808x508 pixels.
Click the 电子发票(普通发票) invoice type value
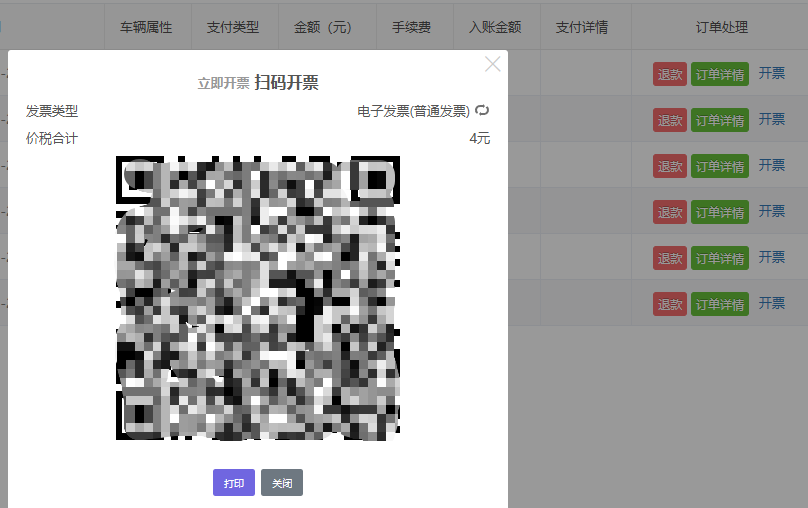click(413, 111)
